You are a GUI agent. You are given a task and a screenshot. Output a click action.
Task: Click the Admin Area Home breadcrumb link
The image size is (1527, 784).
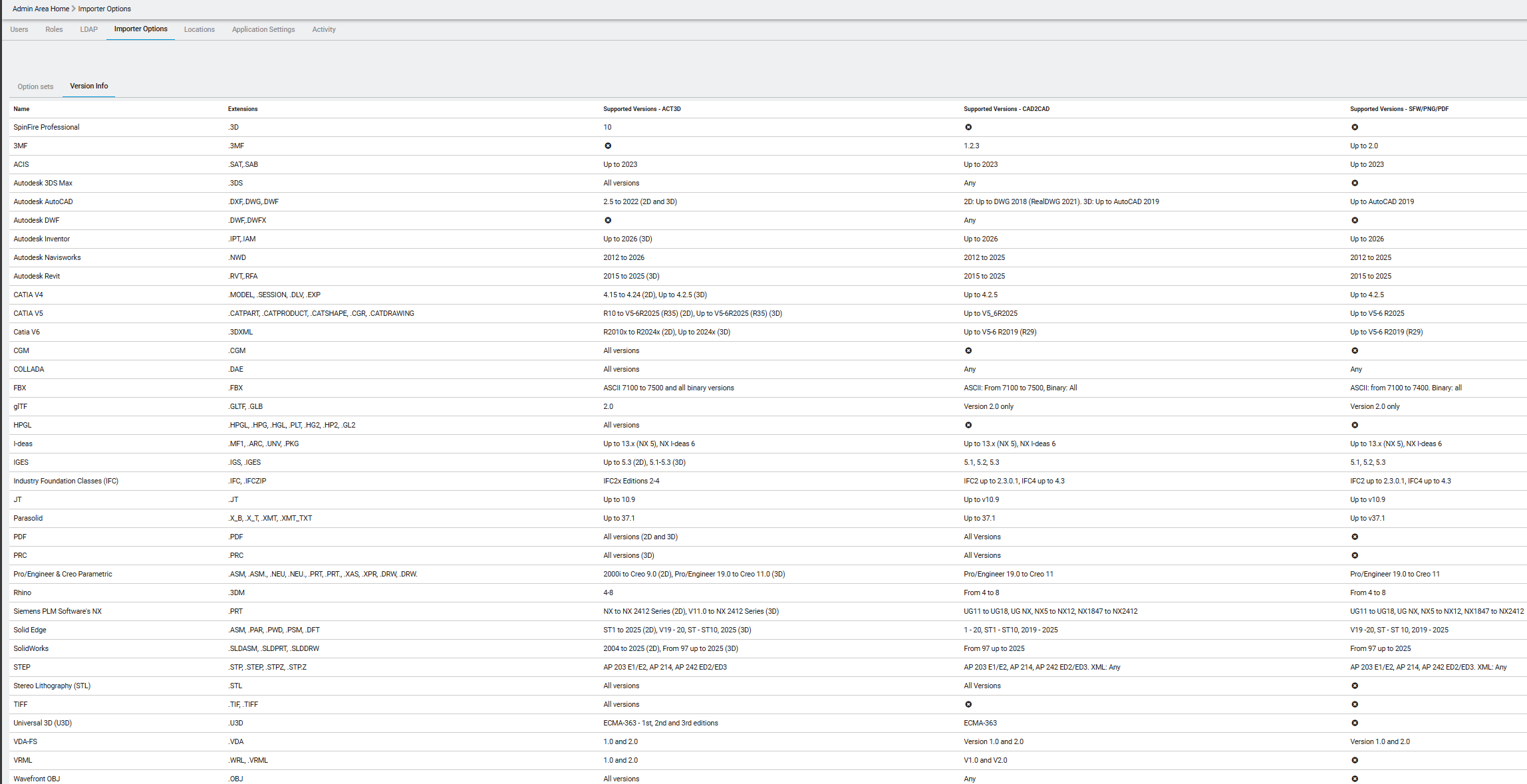pos(41,9)
